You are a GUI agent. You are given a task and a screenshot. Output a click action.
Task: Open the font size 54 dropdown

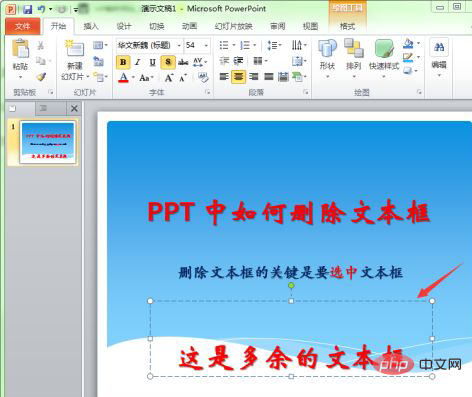[206, 45]
